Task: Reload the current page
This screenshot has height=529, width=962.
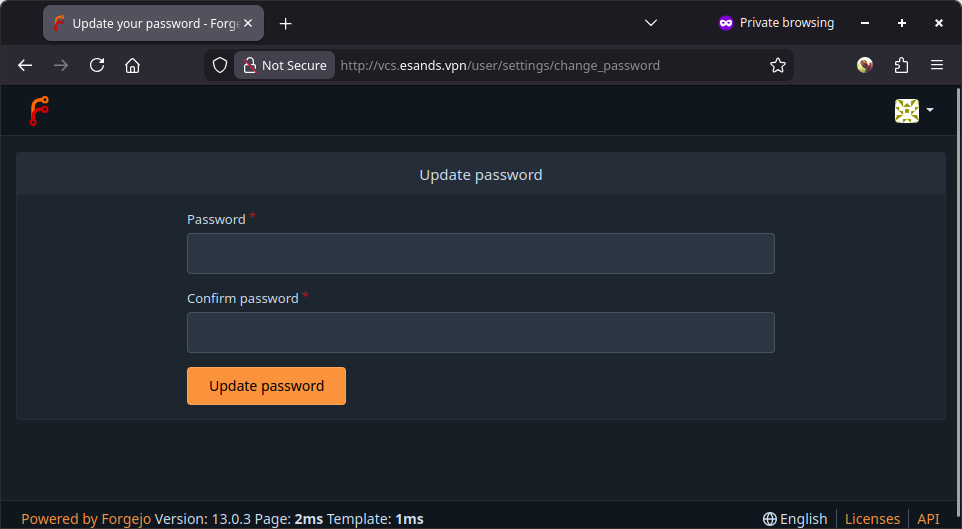Action: (x=97, y=65)
